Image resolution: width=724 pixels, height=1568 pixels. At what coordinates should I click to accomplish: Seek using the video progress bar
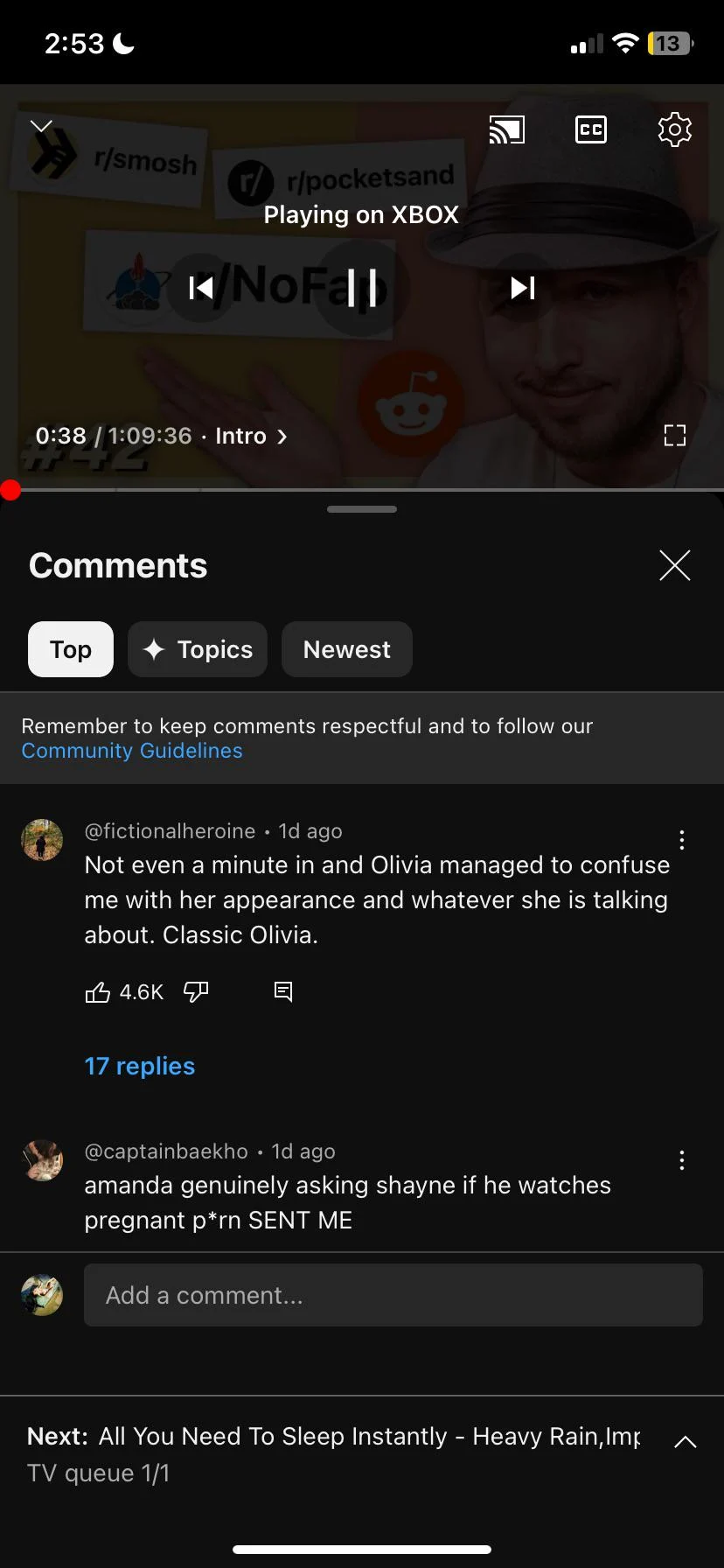[x=361, y=490]
